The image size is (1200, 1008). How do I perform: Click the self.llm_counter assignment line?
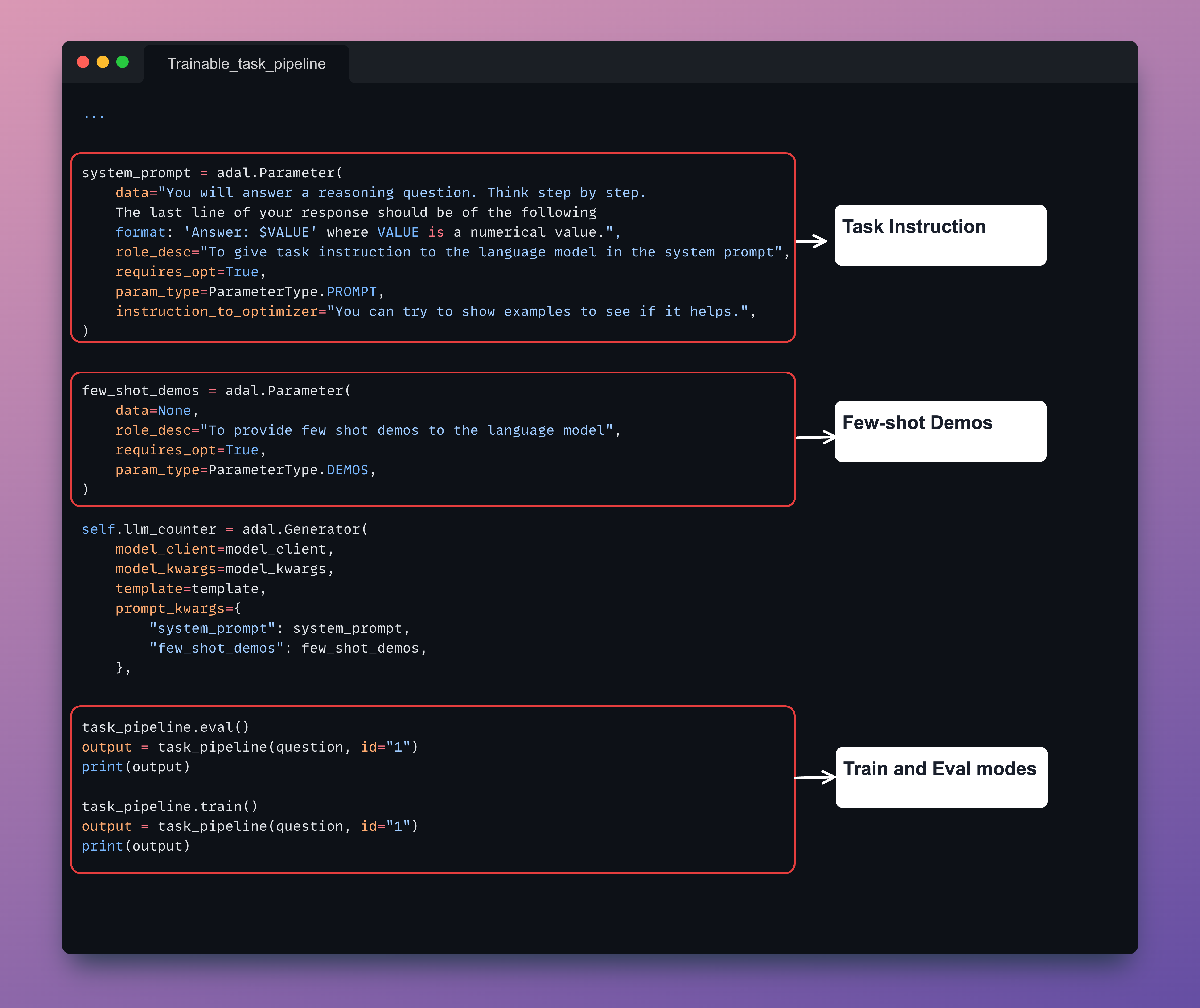point(225,529)
